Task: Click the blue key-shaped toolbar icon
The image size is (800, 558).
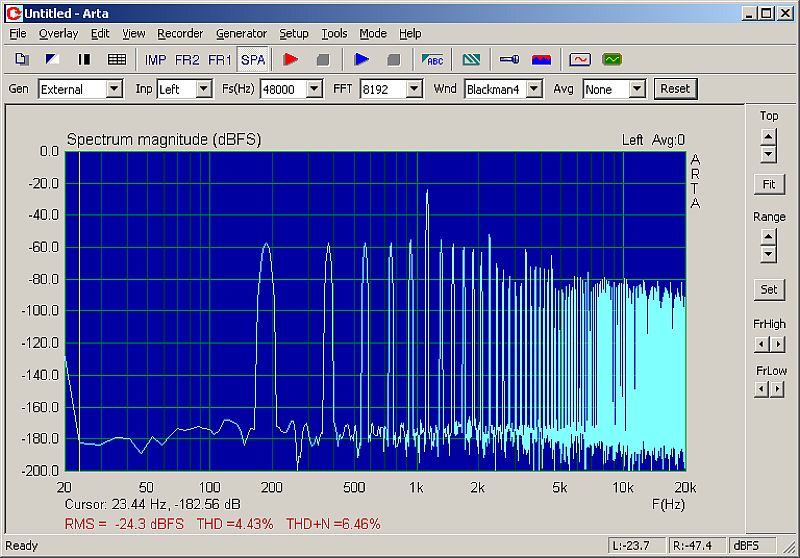Action: (x=509, y=60)
